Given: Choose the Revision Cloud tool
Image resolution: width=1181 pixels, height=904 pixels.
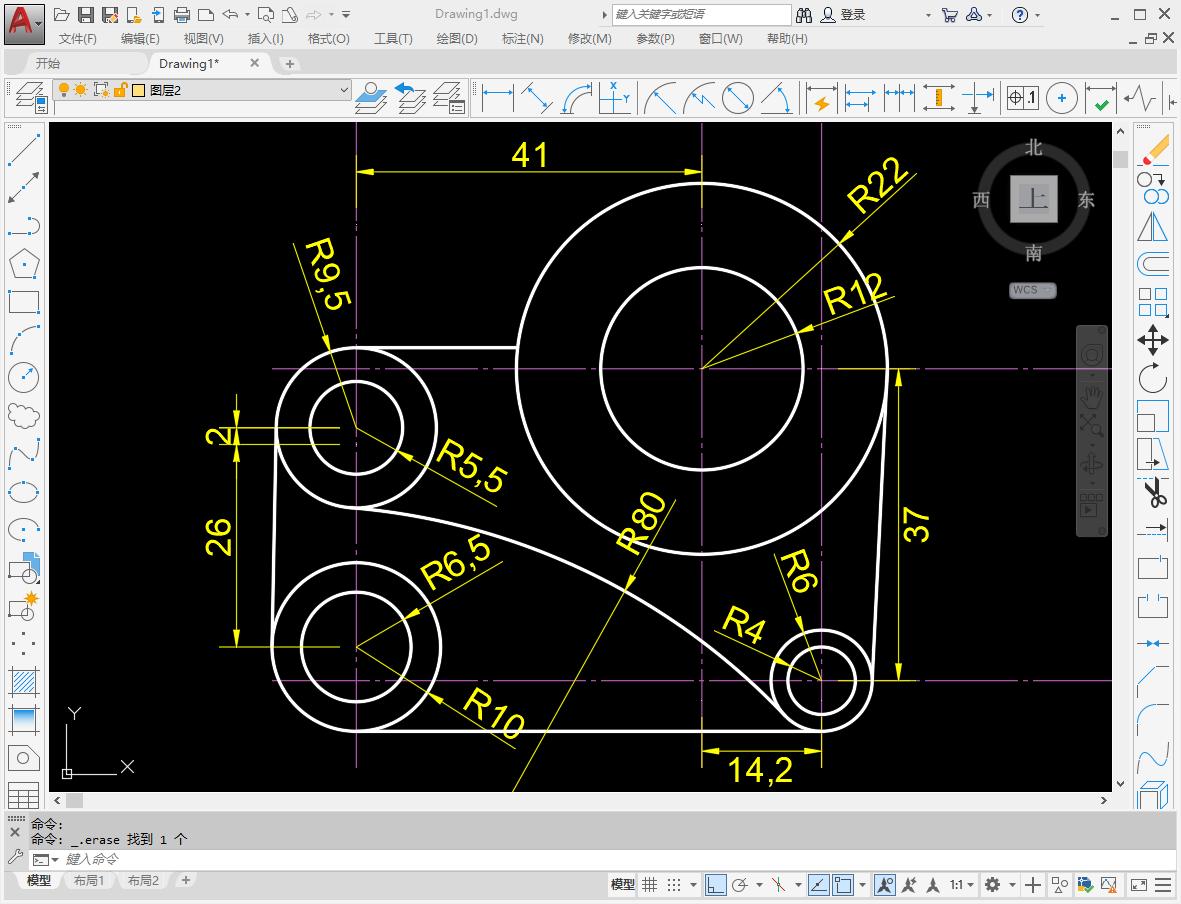Looking at the screenshot, I should point(23,415).
